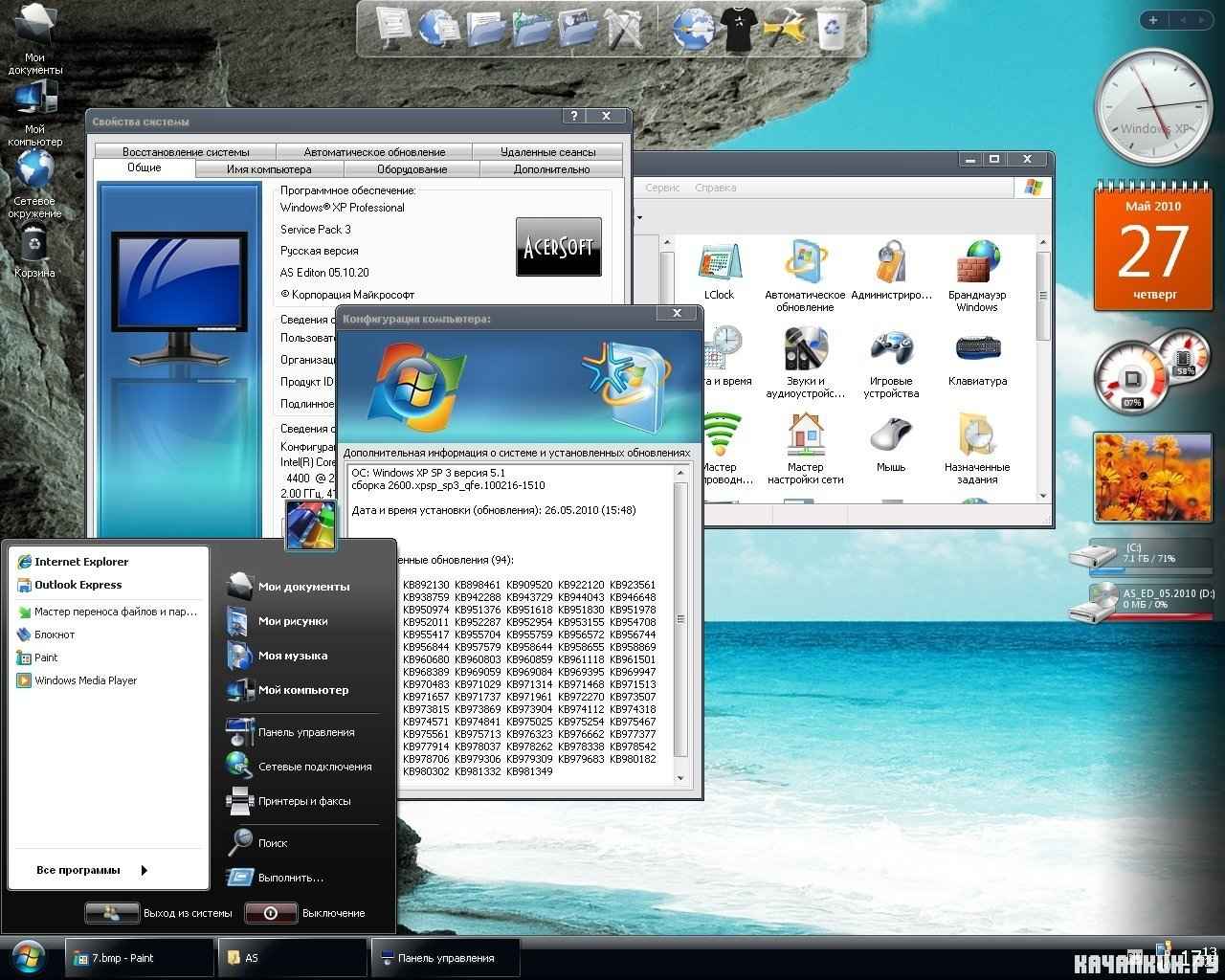Open Игровые устройства icon
The width and height of the screenshot is (1225, 980).
coord(891,362)
